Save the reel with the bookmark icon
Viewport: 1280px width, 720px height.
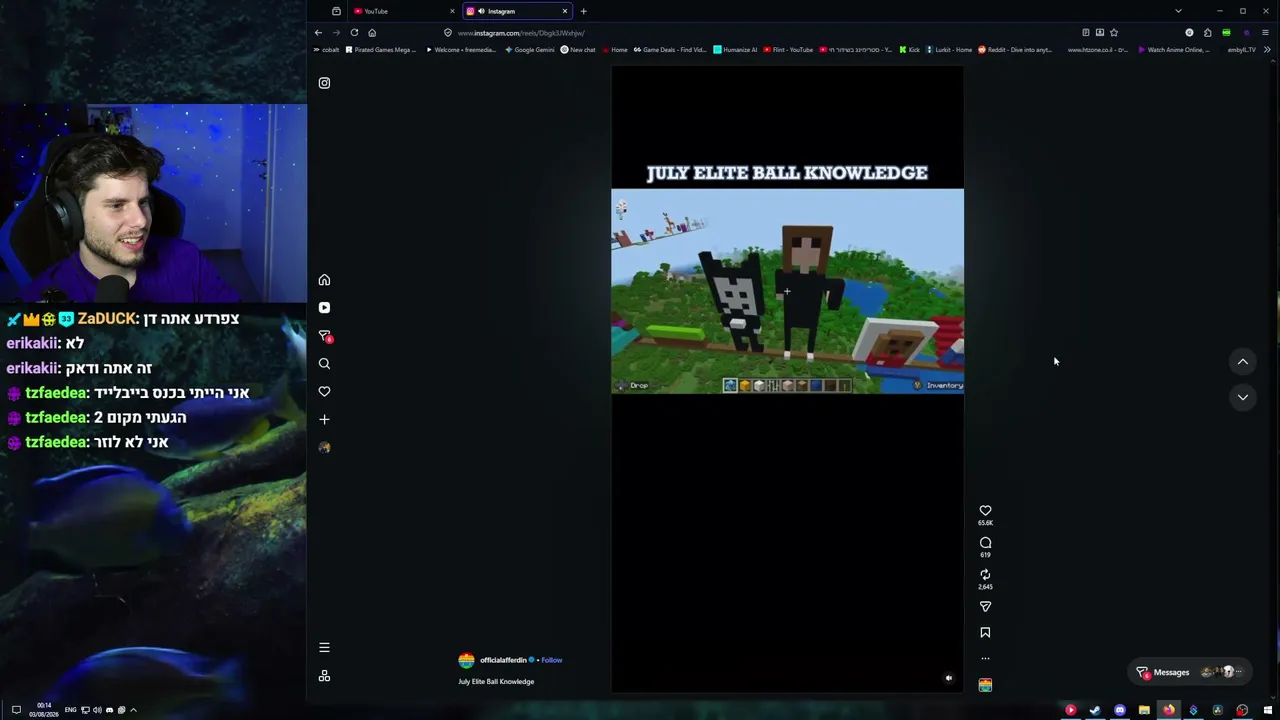[985, 633]
